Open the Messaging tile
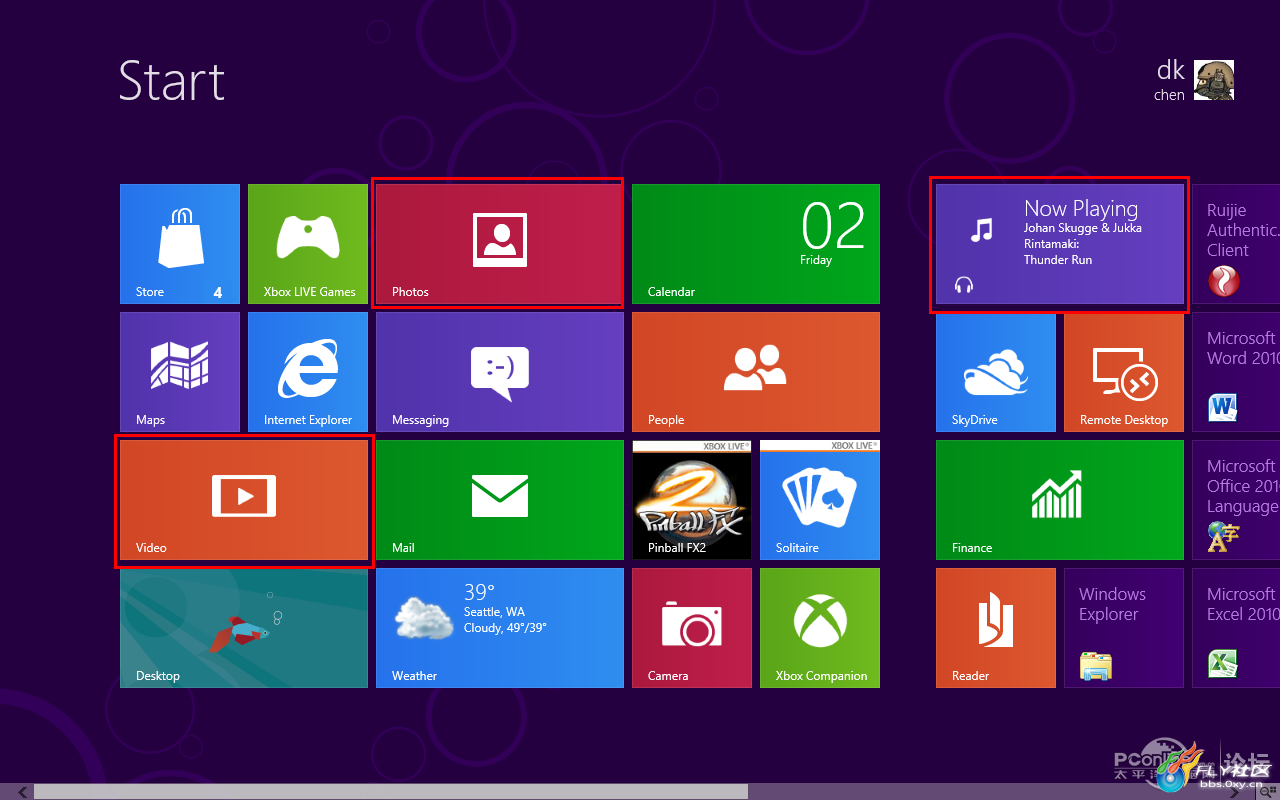The width and height of the screenshot is (1280, 800). [500, 372]
